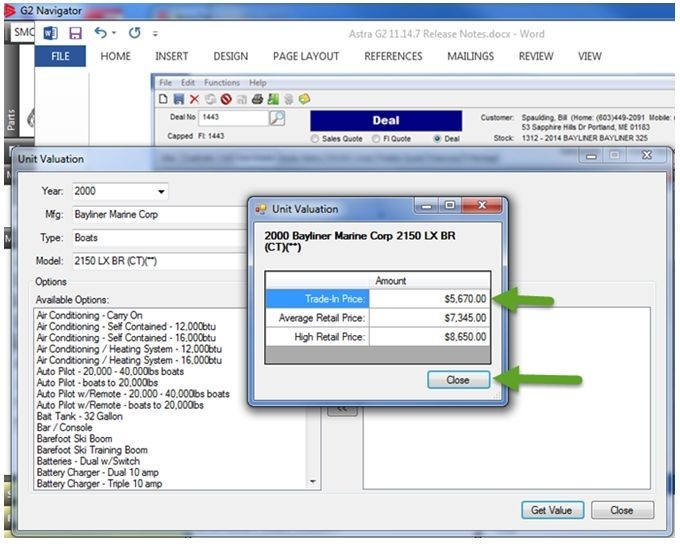Click the Available Options list scroll-down arrow
Image resolution: width=680 pixels, height=544 pixels.
coord(313,482)
